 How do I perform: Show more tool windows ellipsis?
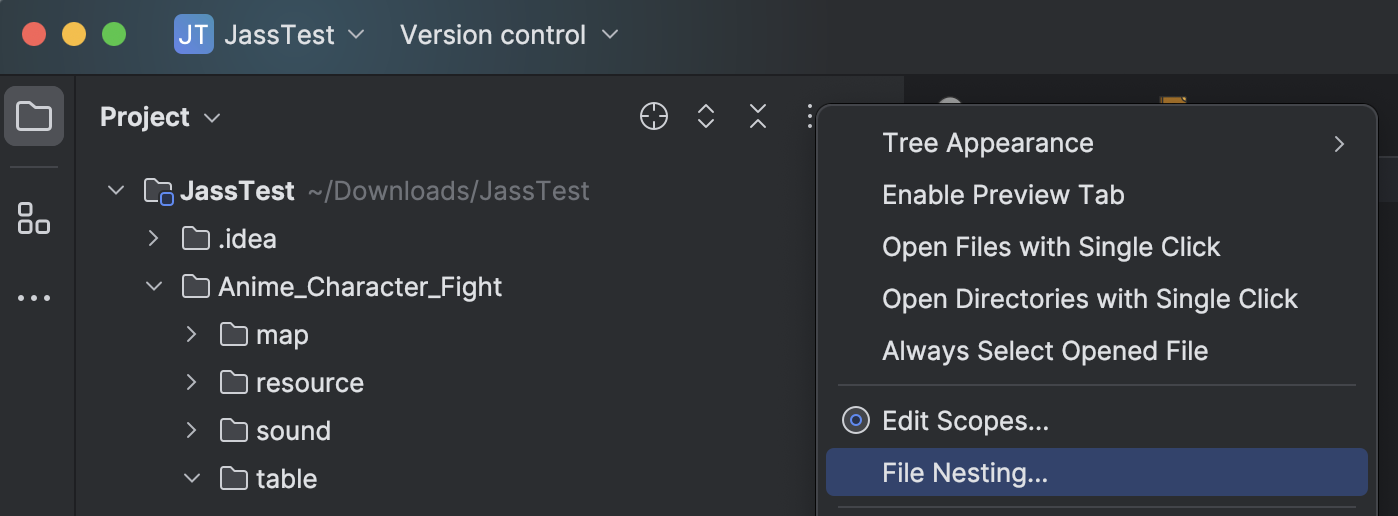pyautogui.click(x=34, y=298)
